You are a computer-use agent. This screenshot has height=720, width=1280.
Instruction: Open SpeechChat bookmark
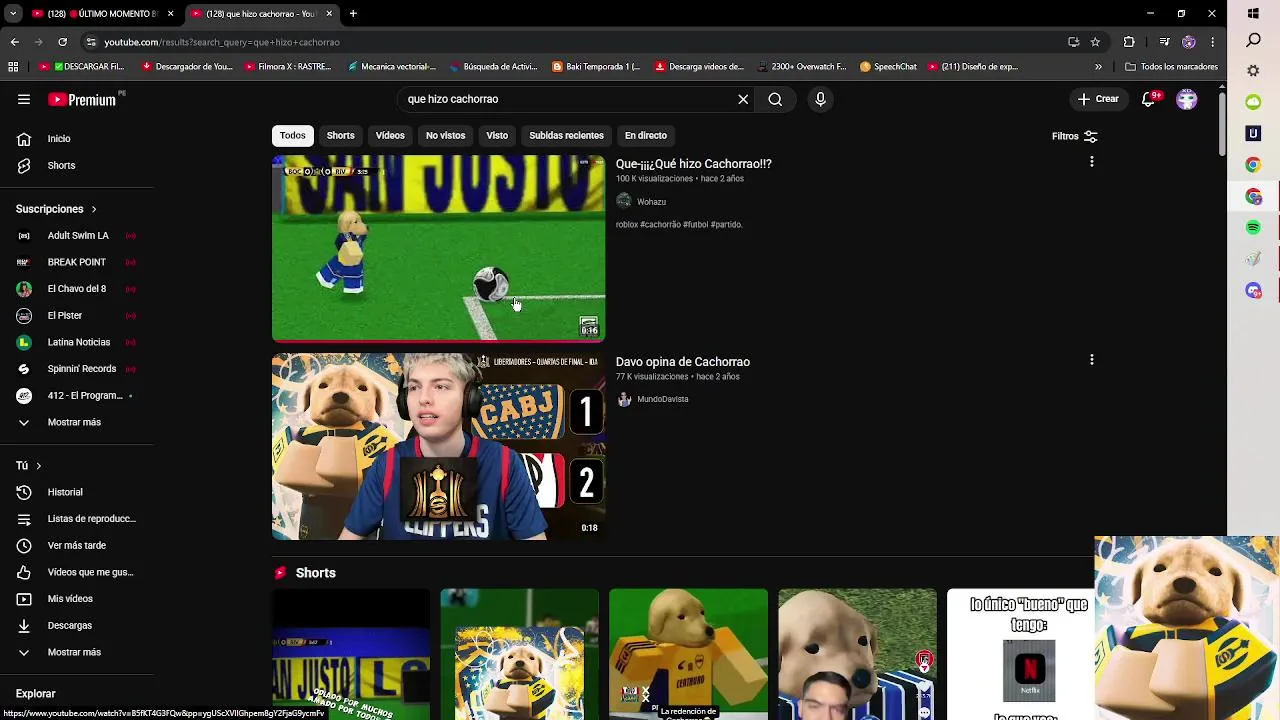tap(888, 67)
